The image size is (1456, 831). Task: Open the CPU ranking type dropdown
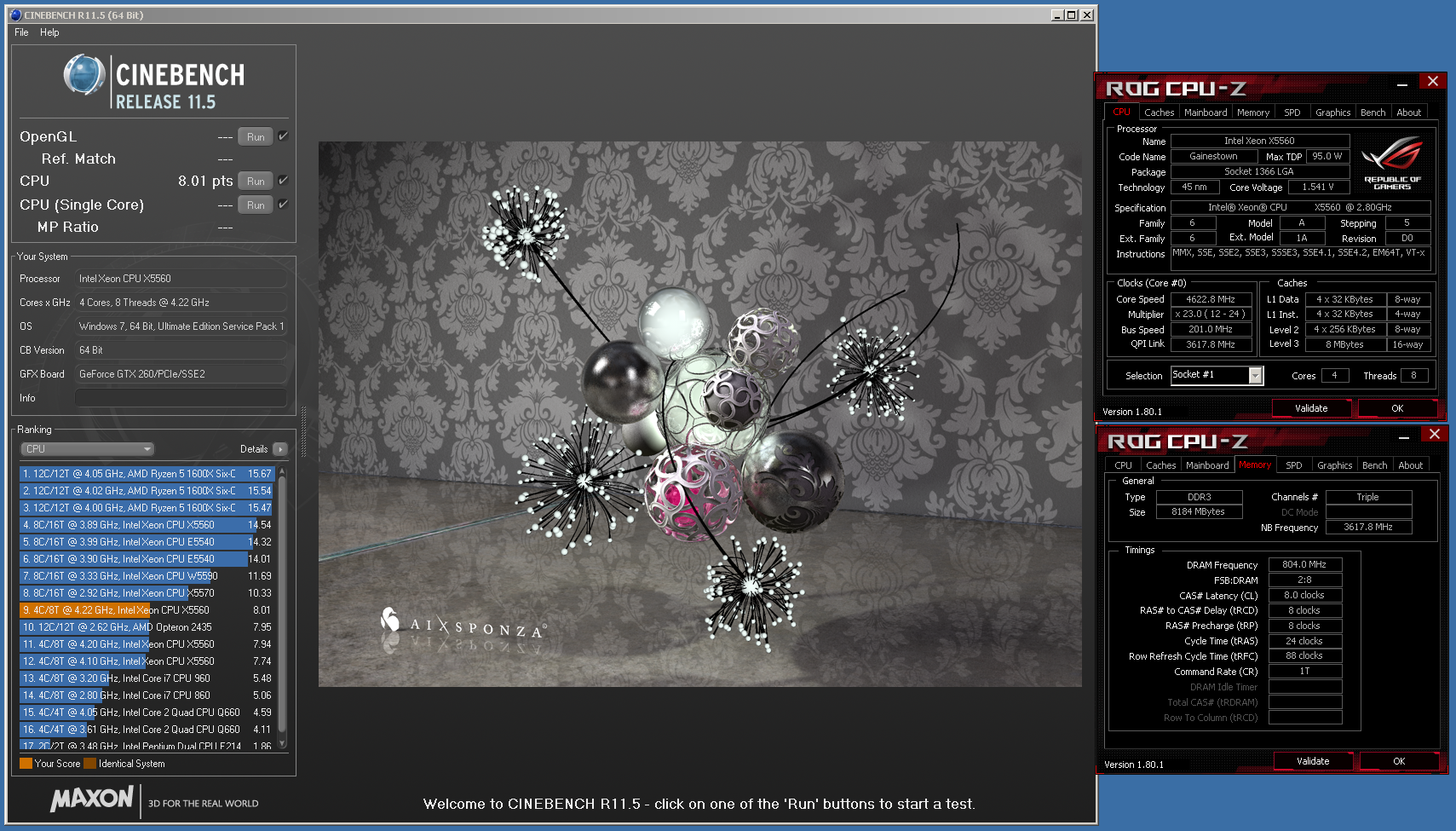coord(87,449)
